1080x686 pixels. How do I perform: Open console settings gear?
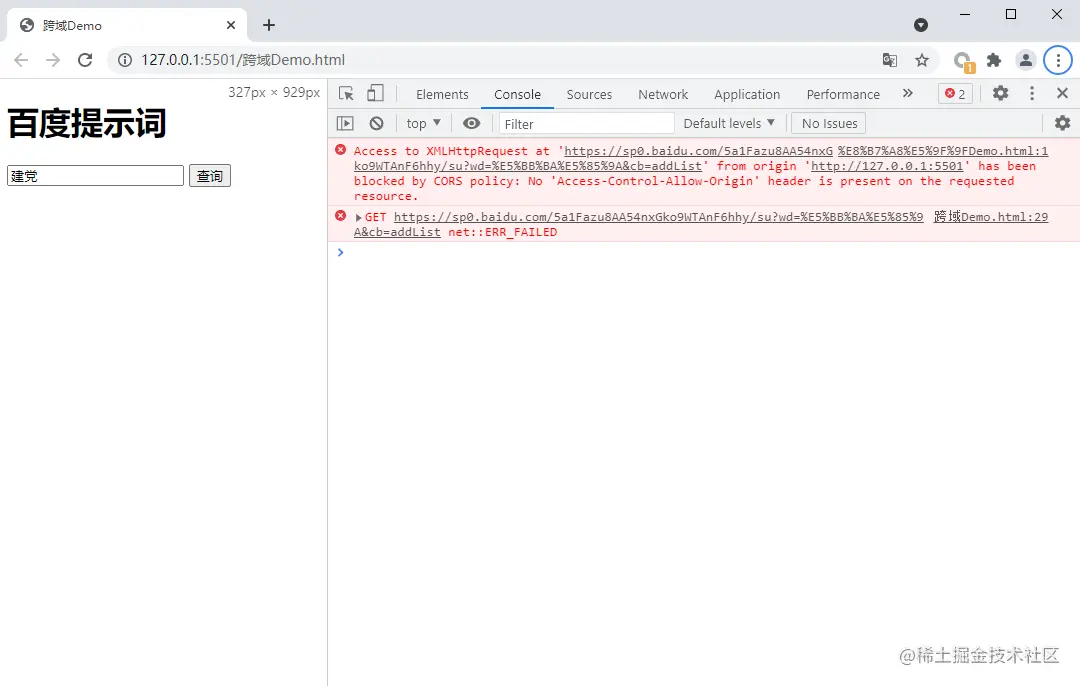[1063, 123]
